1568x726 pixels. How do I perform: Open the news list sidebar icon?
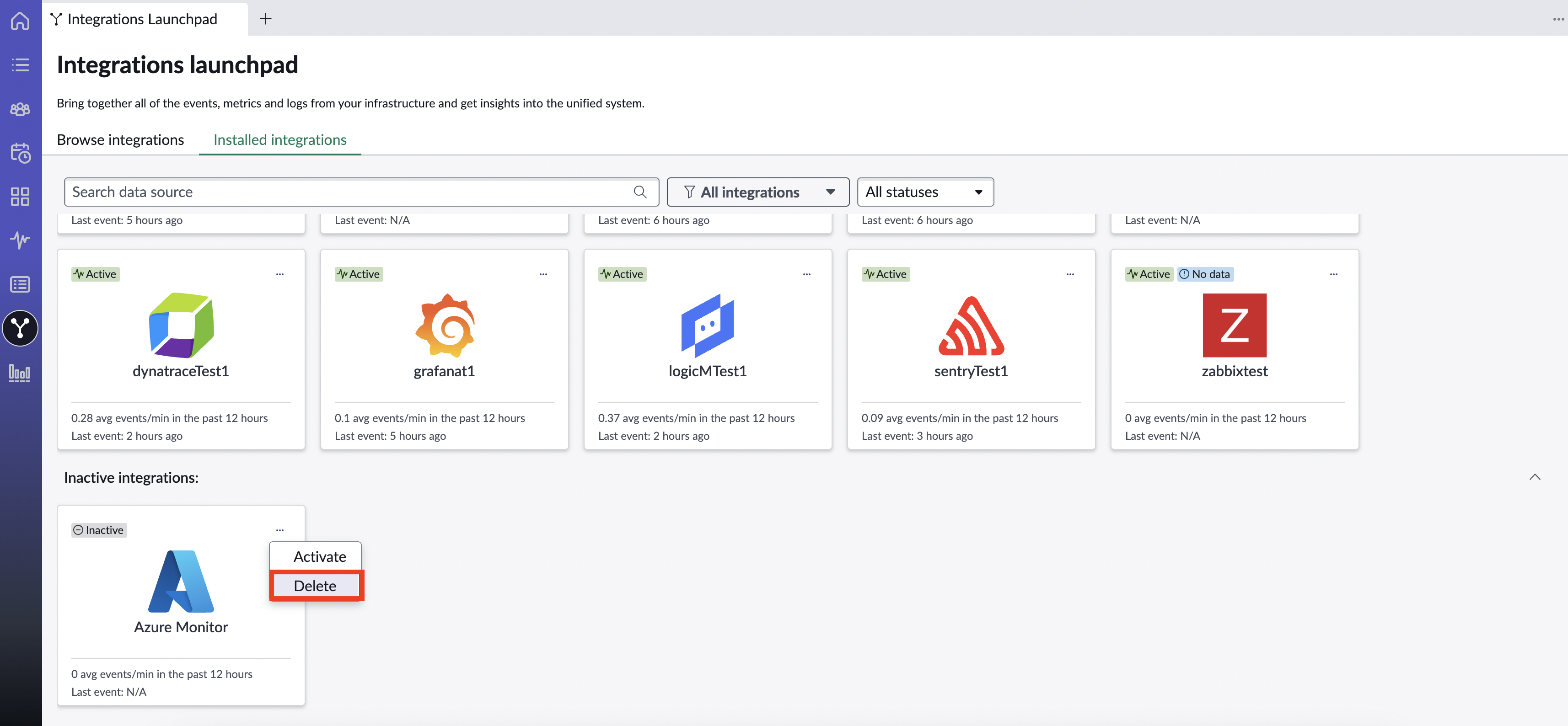(20, 284)
